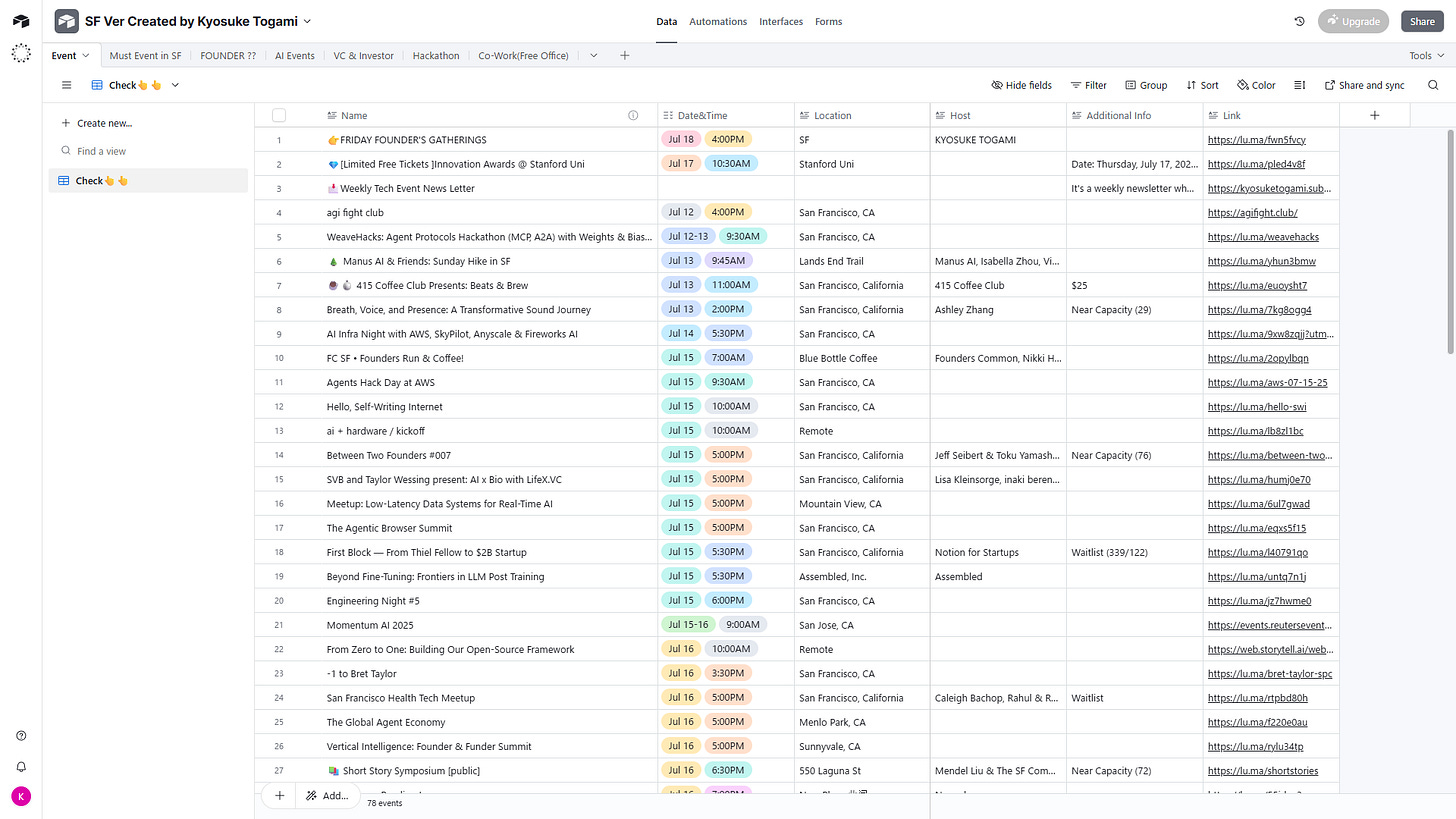The height and width of the screenshot is (819, 1456).
Task: Click the base icon next to title
Action: click(x=66, y=21)
